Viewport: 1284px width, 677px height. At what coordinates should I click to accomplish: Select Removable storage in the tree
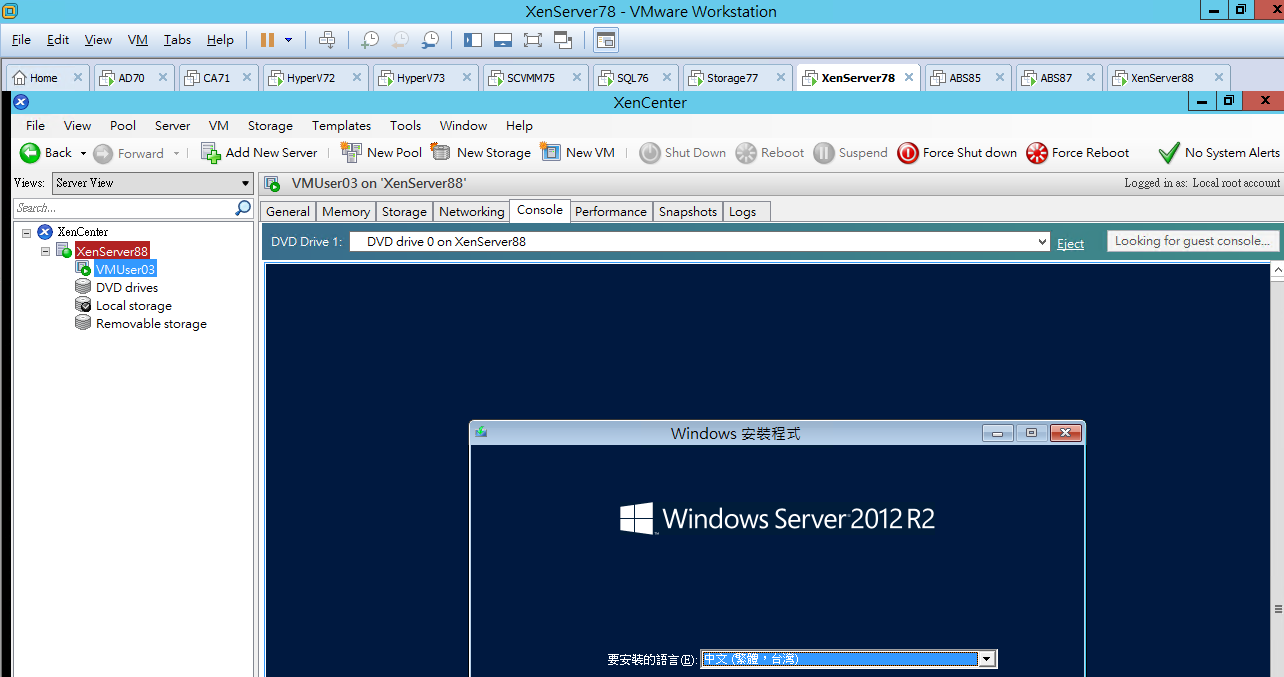click(x=151, y=324)
